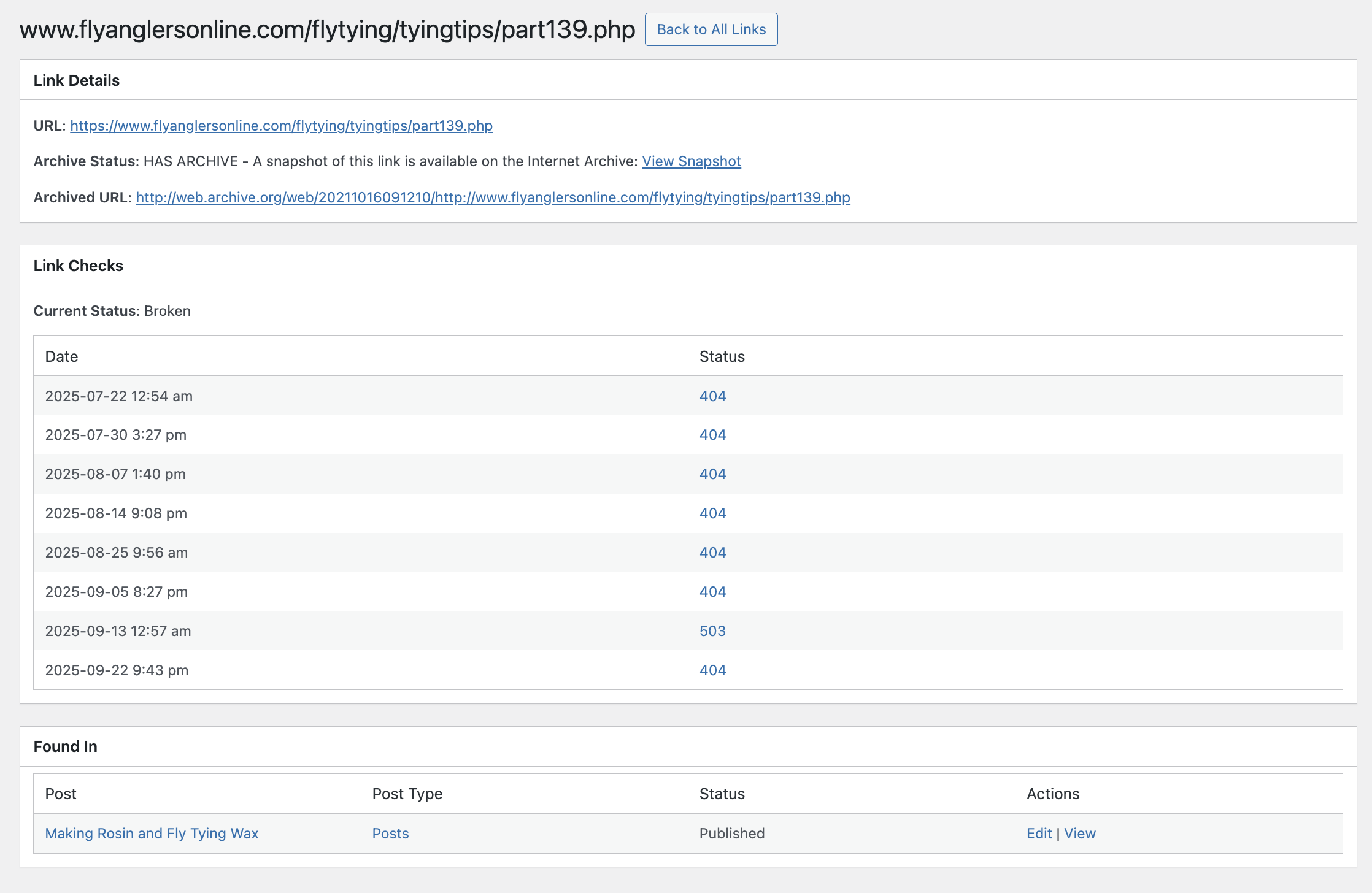The width and height of the screenshot is (1372, 893).
Task: Open the View Snapshot link
Action: [691, 161]
